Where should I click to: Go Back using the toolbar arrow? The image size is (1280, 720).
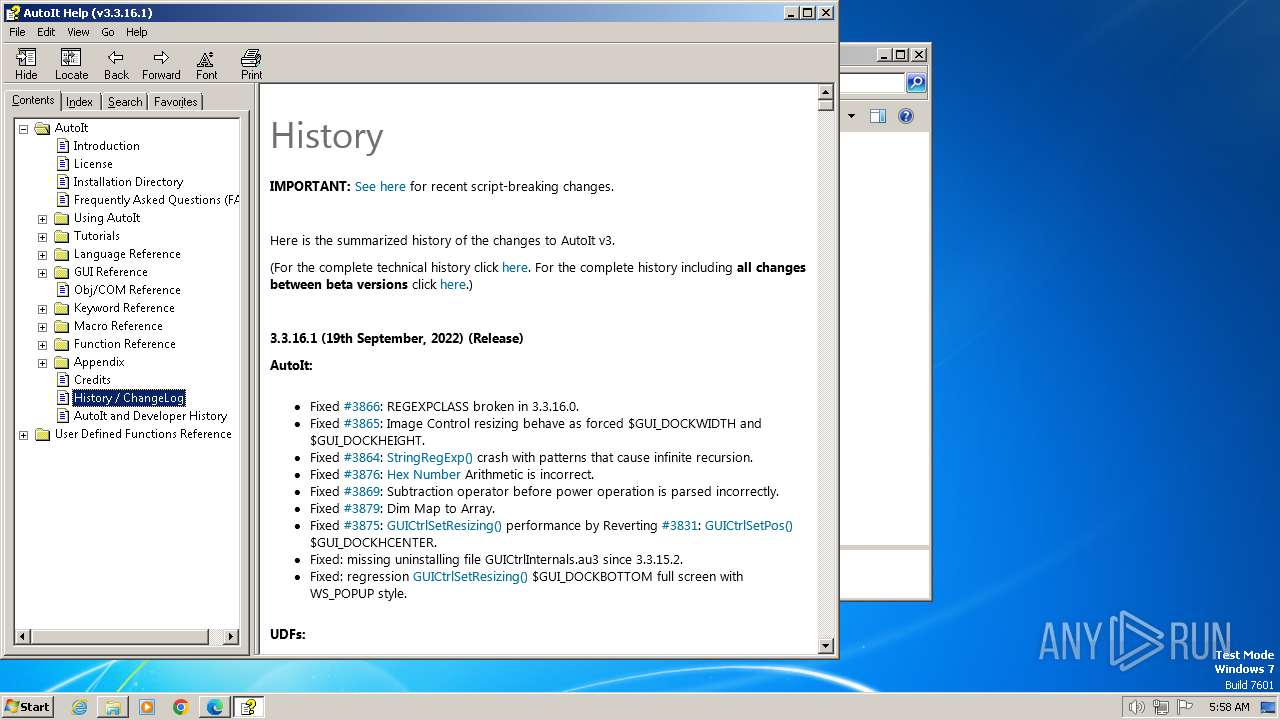(x=116, y=64)
